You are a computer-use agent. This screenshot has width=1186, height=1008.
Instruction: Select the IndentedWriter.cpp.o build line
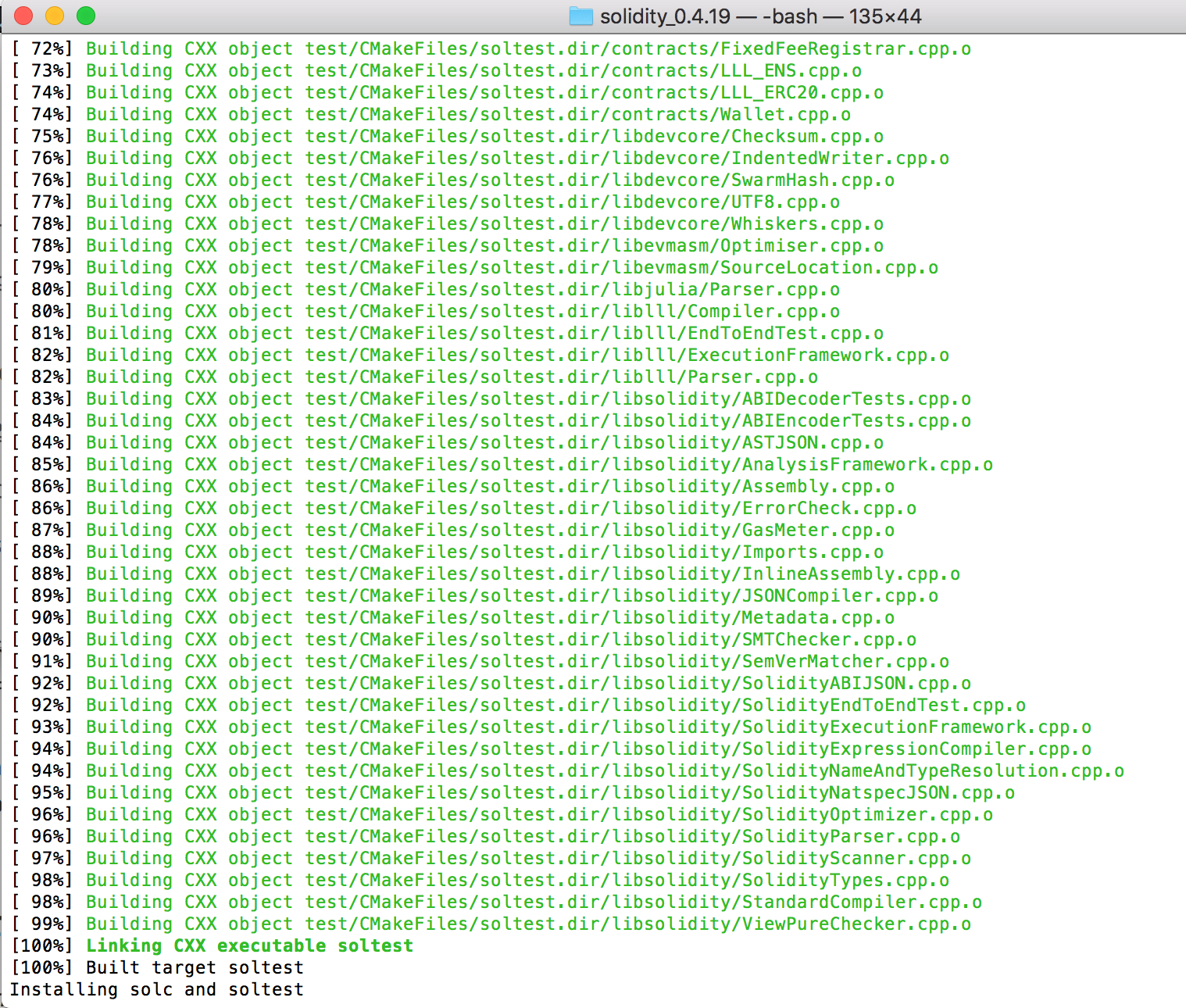point(480,158)
